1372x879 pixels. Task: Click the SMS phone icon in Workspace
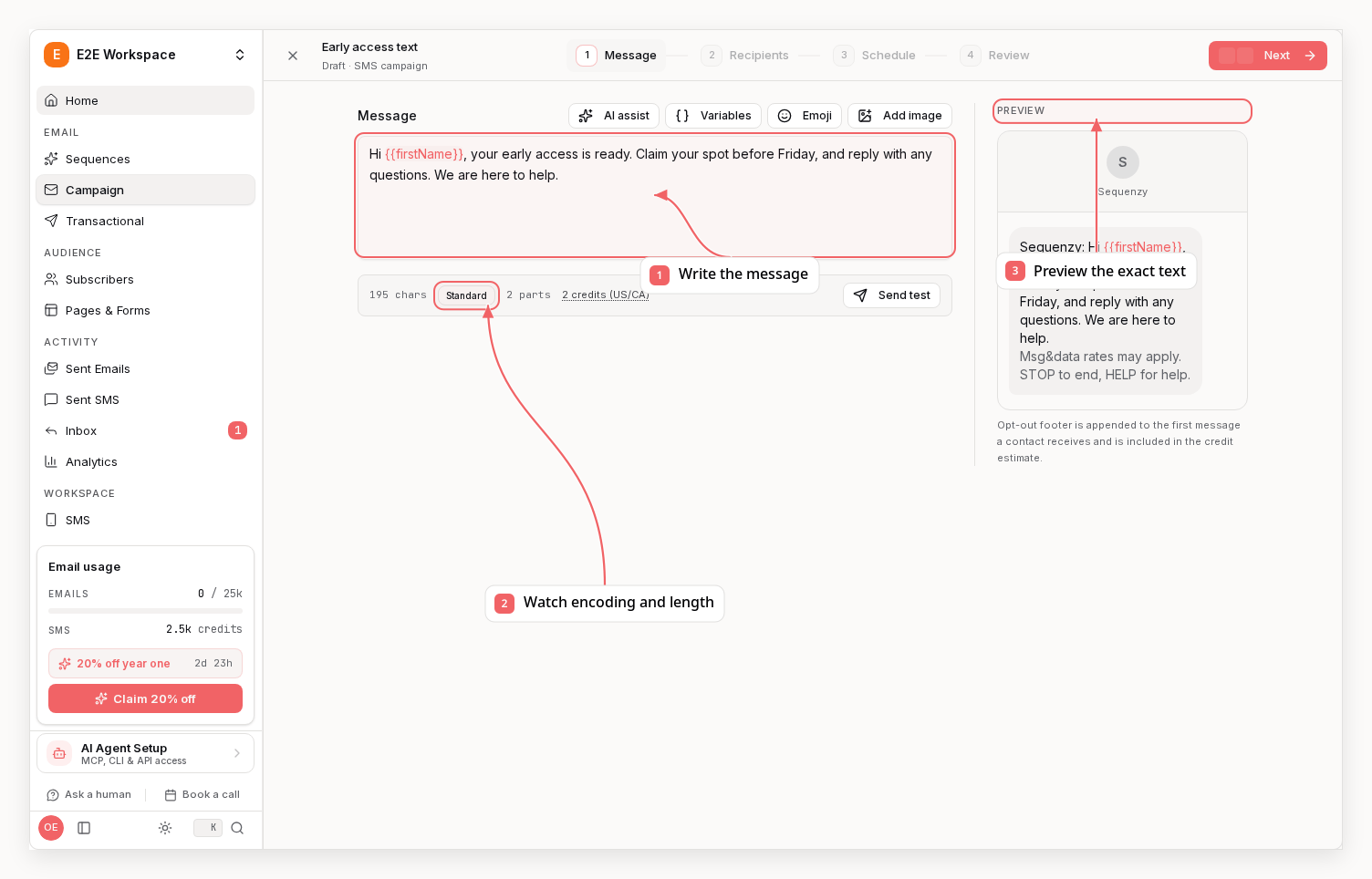[51, 520]
